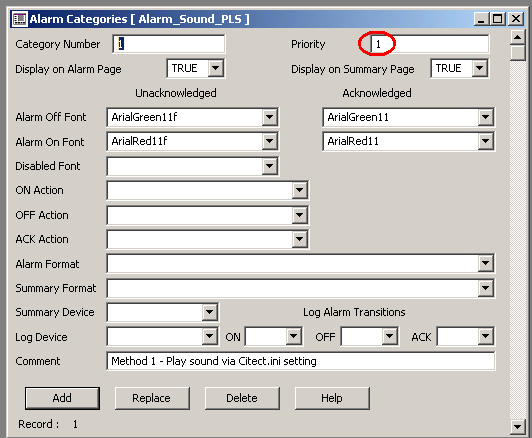The image size is (532, 438).
Task: Open Log Alarm Transitions OFF dropdown
Action: click(390, 337)
